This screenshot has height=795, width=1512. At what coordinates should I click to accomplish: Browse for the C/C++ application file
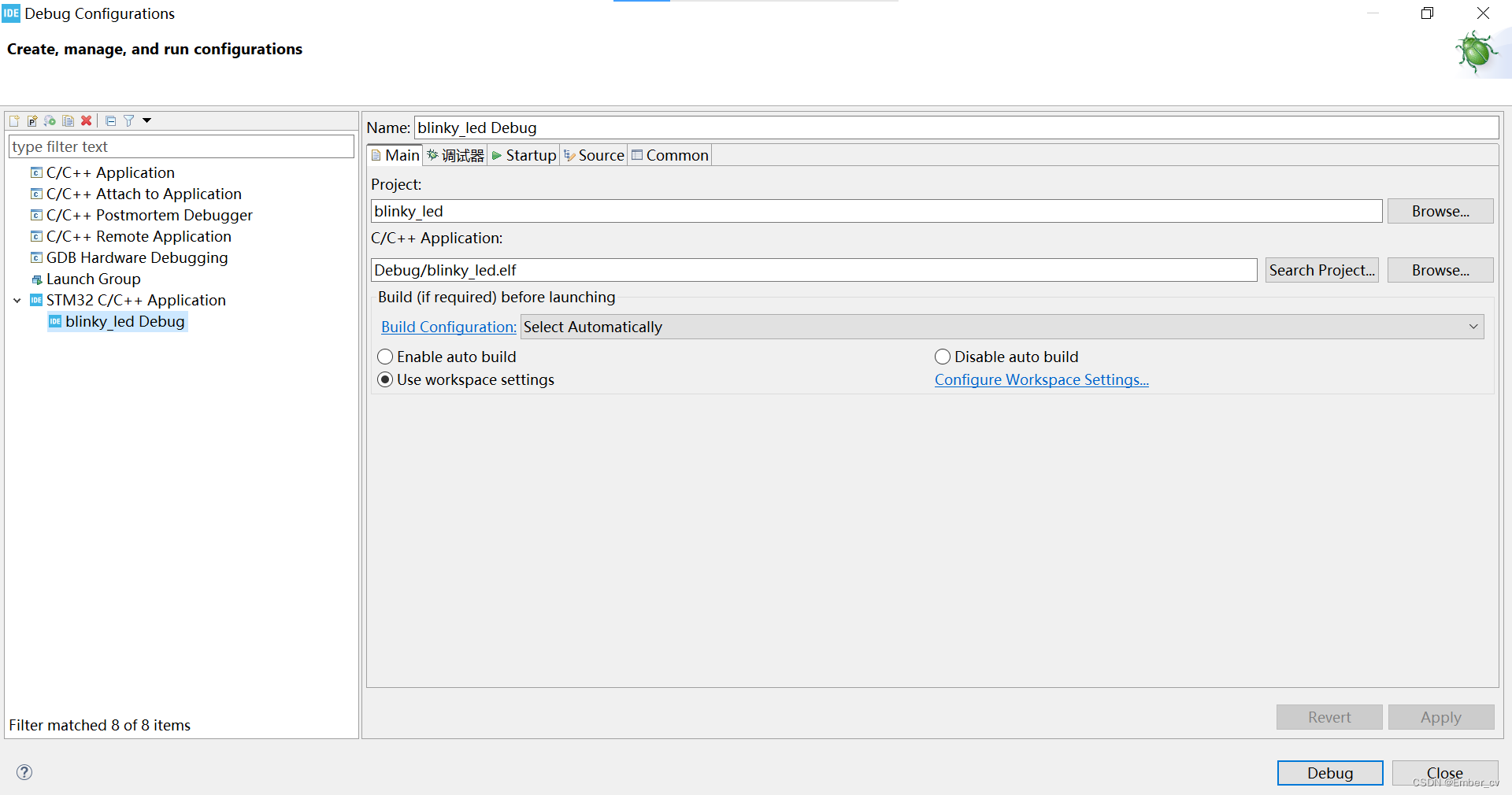pyautogui.click(x=1440, y=270)
